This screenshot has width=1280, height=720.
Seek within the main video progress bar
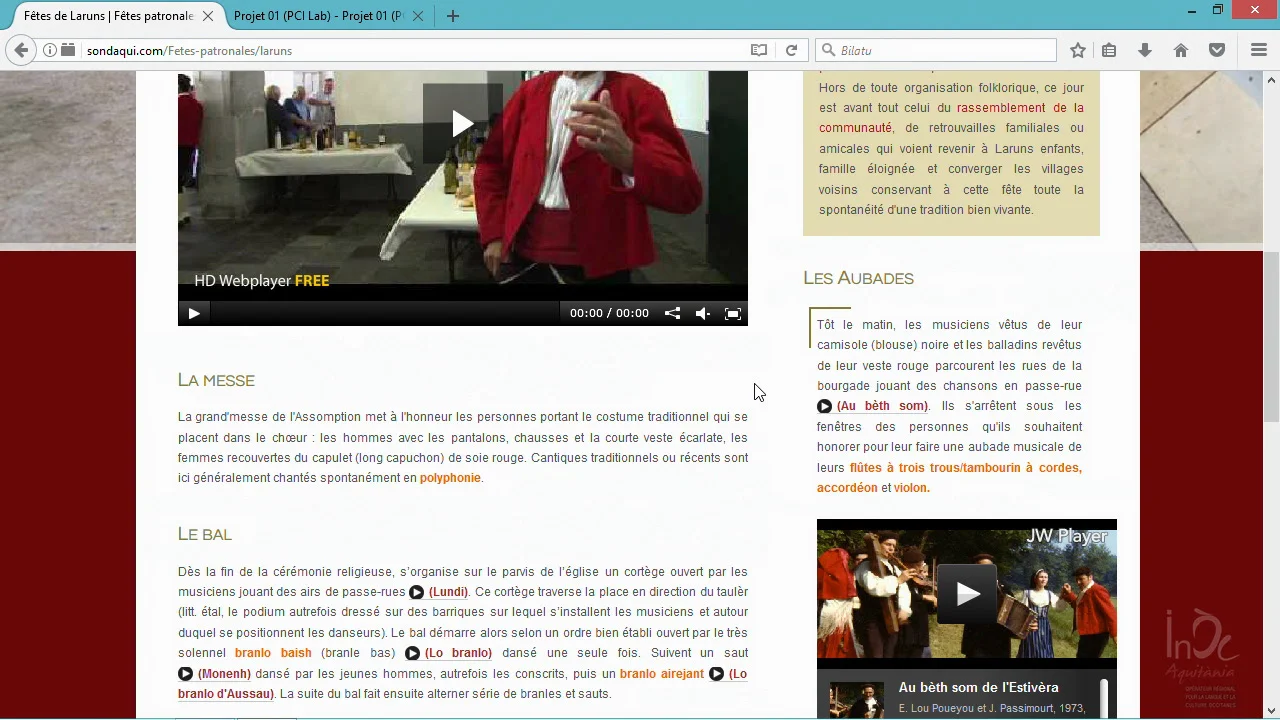[x=385, y=313]
